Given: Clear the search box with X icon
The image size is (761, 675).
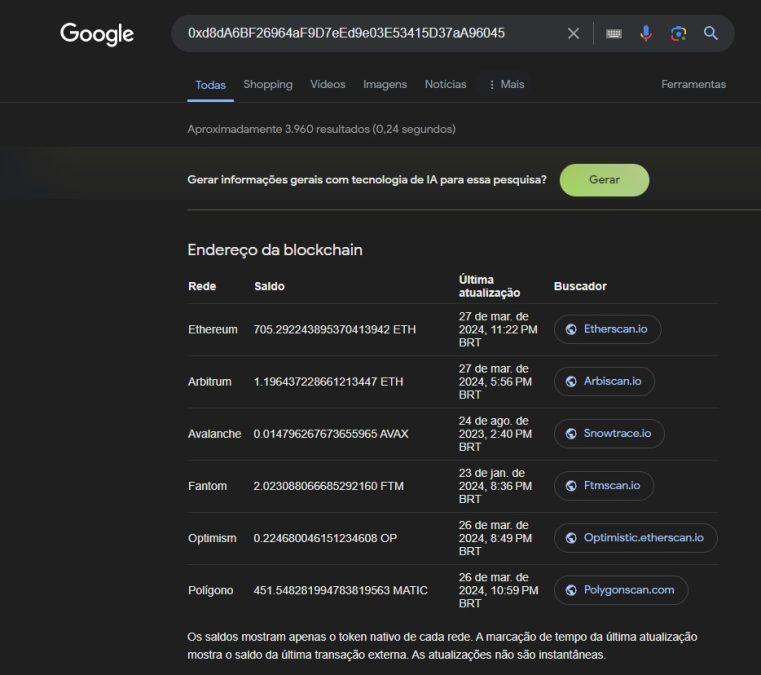Looking at the screenshot, I should click(x=573, y=33).
